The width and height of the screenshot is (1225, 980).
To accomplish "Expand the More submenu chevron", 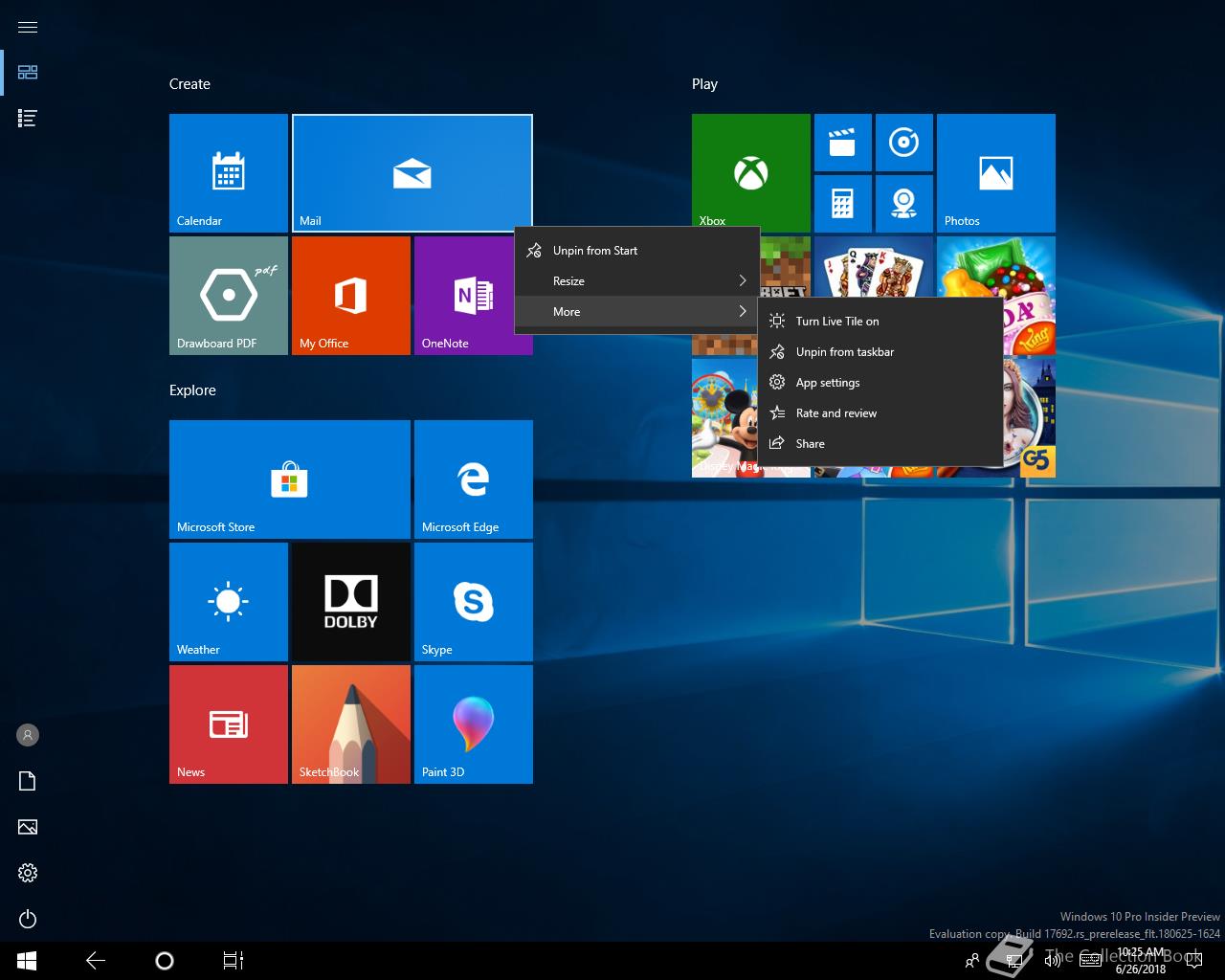I will pyautogui.click(x=743, y=312).
